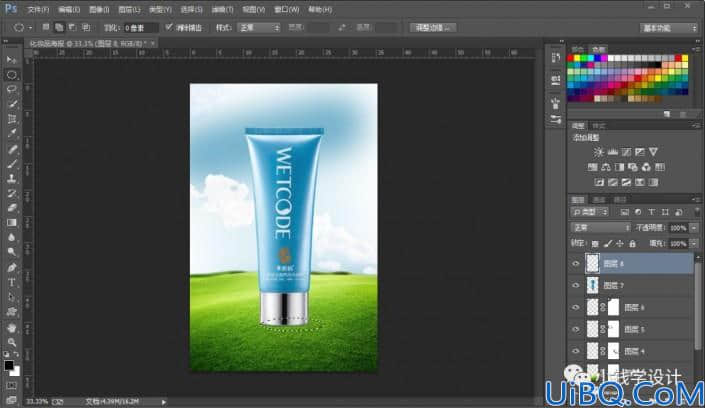The image size is (705, 408).
Task: Open the collapsed Brush panel icon
Action: click(556, 103)
